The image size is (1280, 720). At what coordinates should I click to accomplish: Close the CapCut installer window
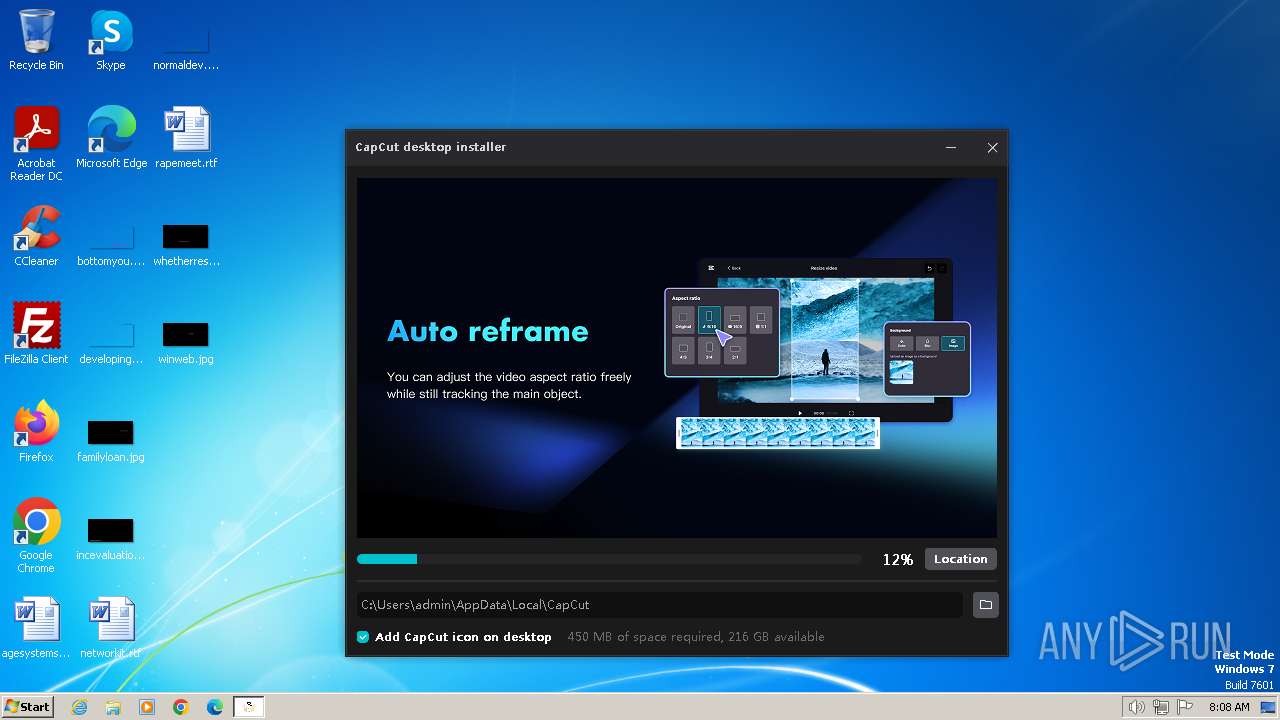[992, 147]
